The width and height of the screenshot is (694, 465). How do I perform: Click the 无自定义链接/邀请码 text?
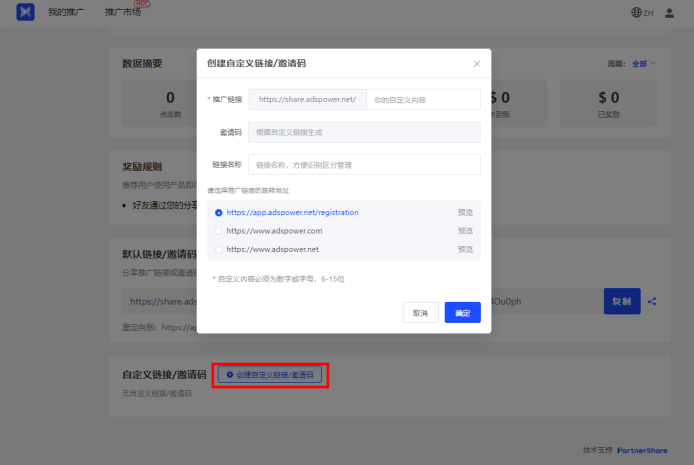[157, 393]
